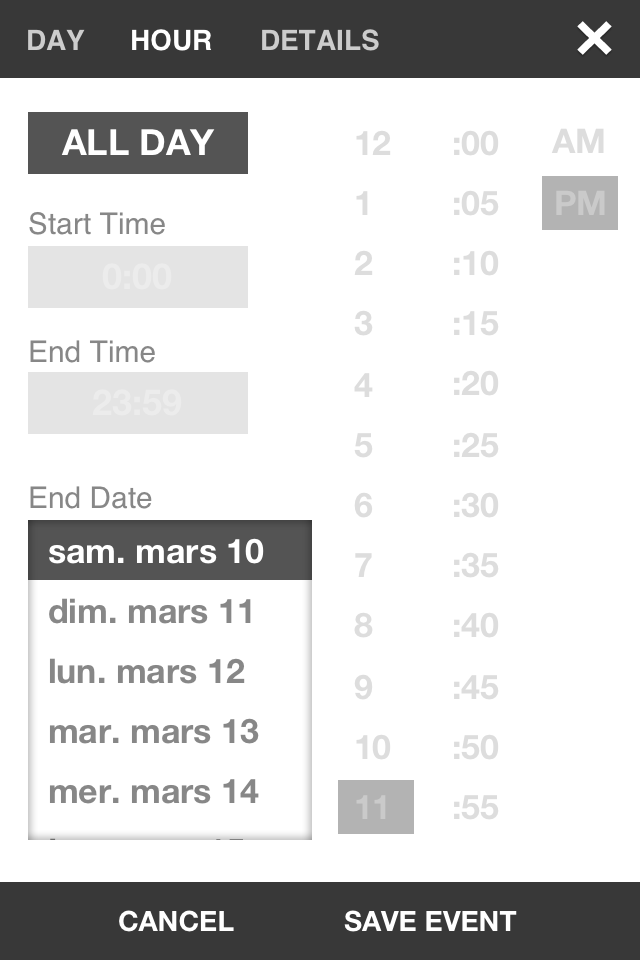Viewport: 640px width, 960px height.
Task: Click the Start Time field
Action: tap(138, 277)
